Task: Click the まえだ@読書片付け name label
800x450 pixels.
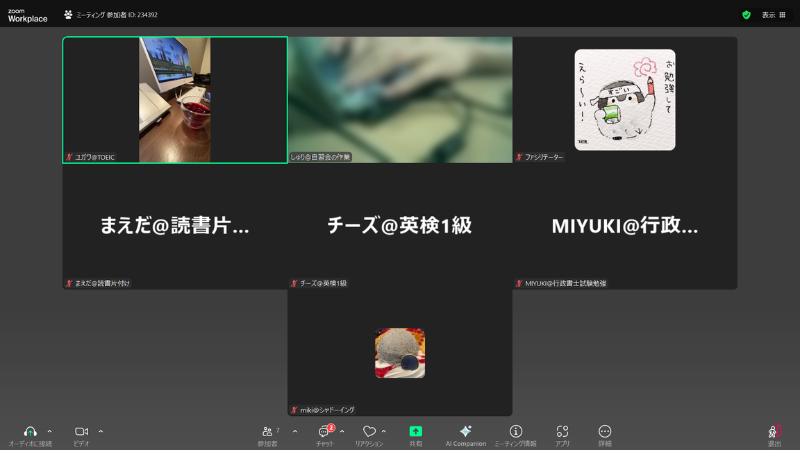Action: click(103, 283)
